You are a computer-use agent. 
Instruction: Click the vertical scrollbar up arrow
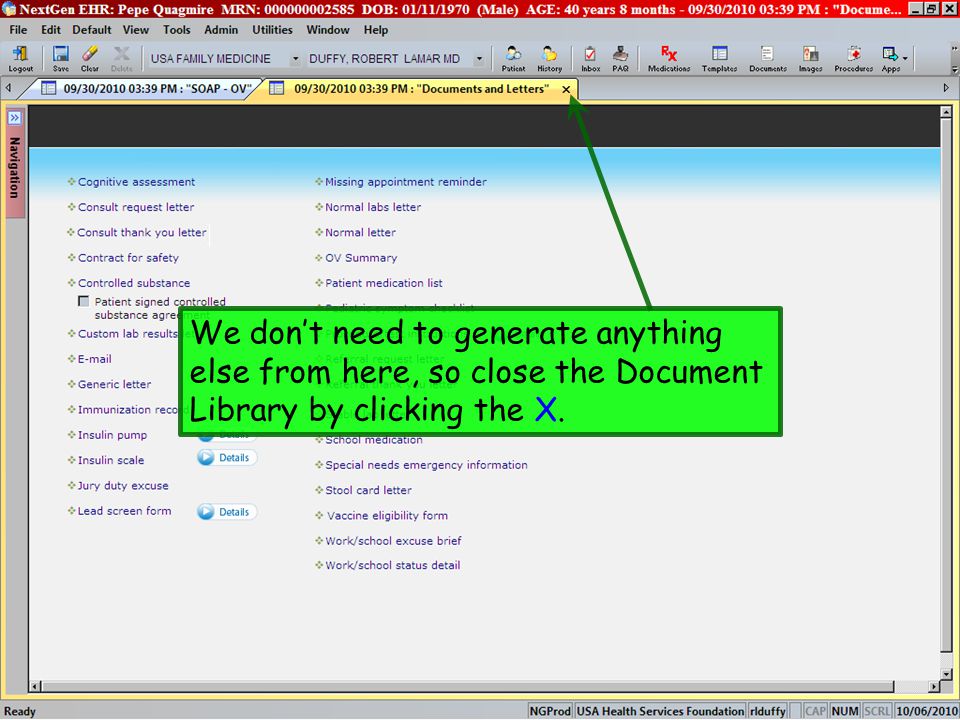[x=946, y=112]
